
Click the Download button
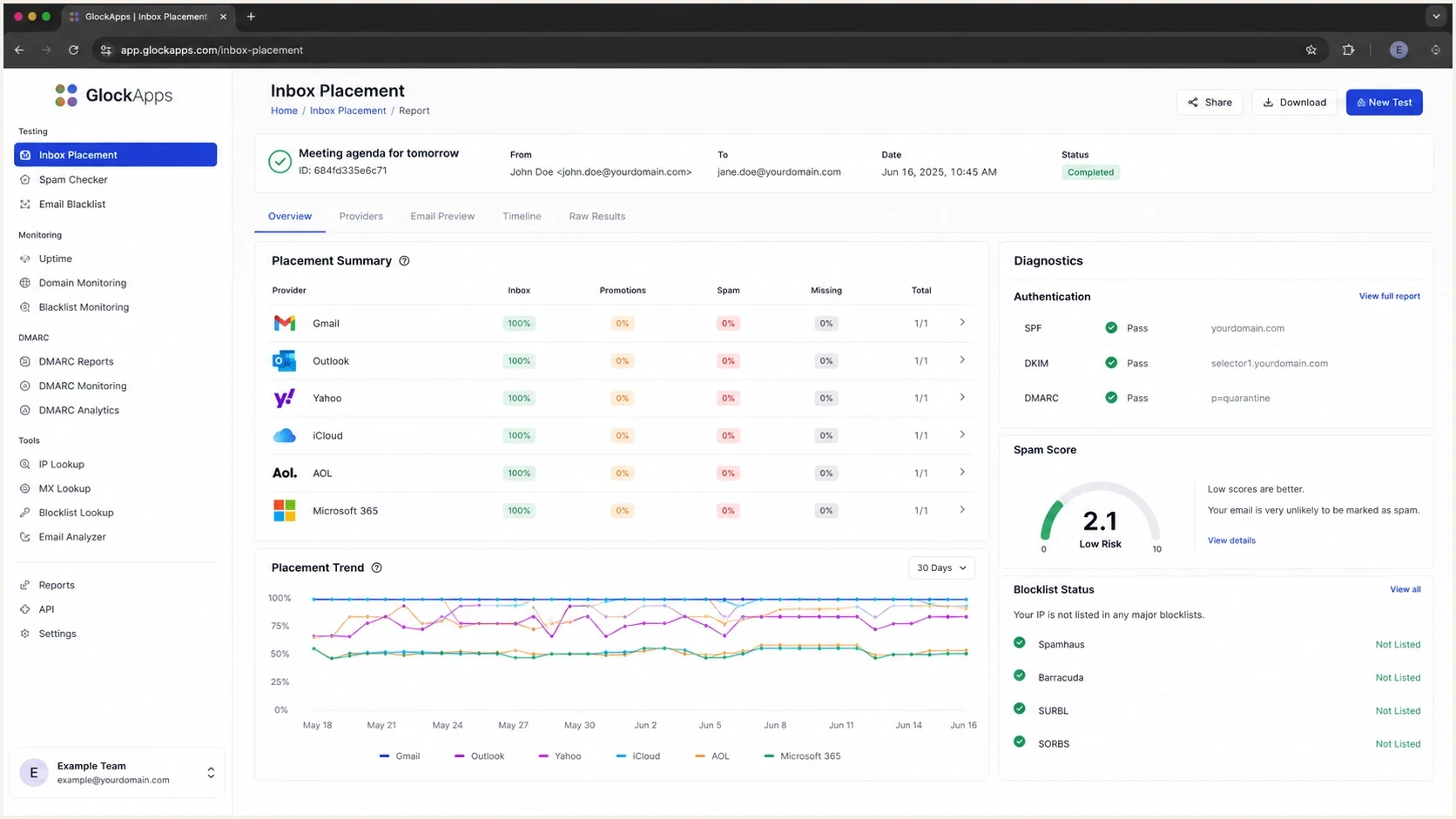click(1295, 103)
